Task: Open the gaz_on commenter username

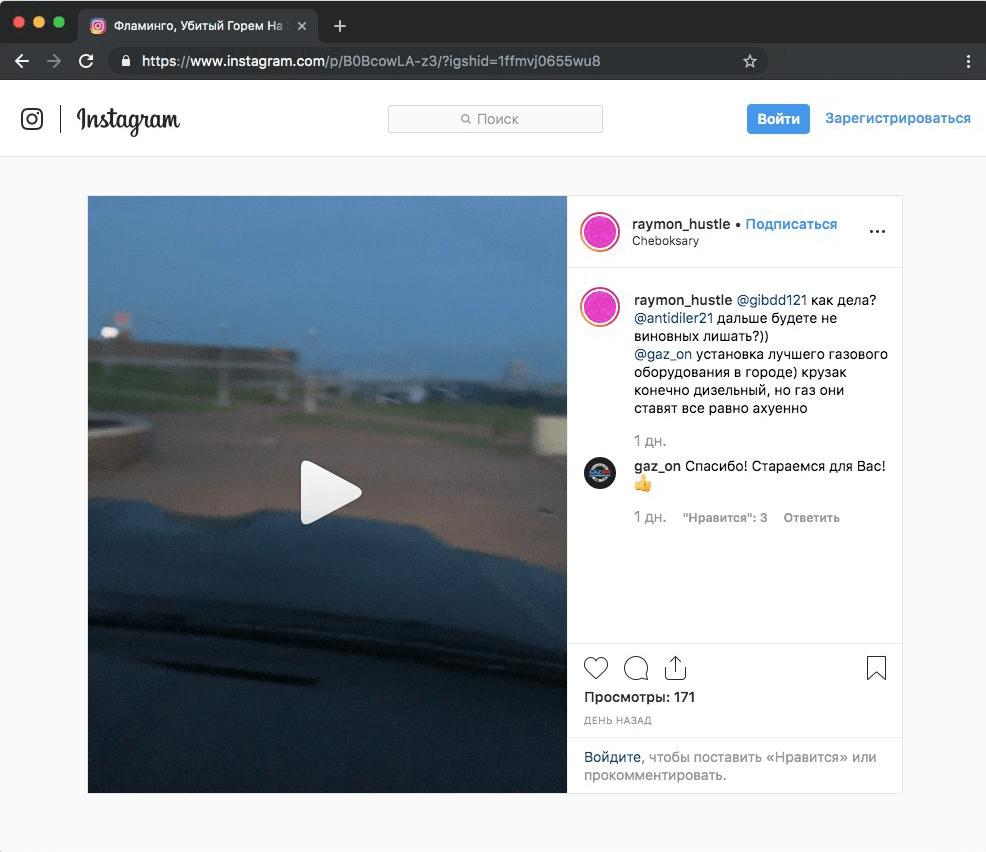Action: (x=657, y=467)
